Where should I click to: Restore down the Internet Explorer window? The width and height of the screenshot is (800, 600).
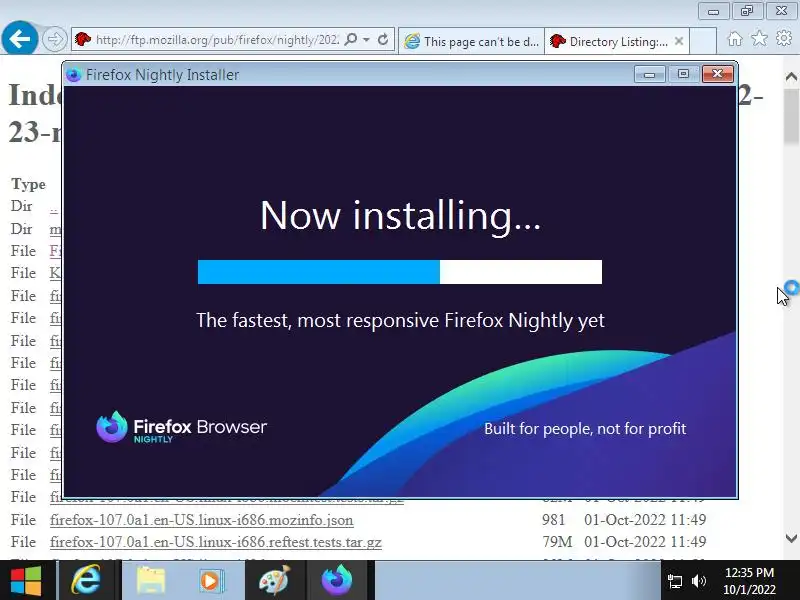click(747, 11)
